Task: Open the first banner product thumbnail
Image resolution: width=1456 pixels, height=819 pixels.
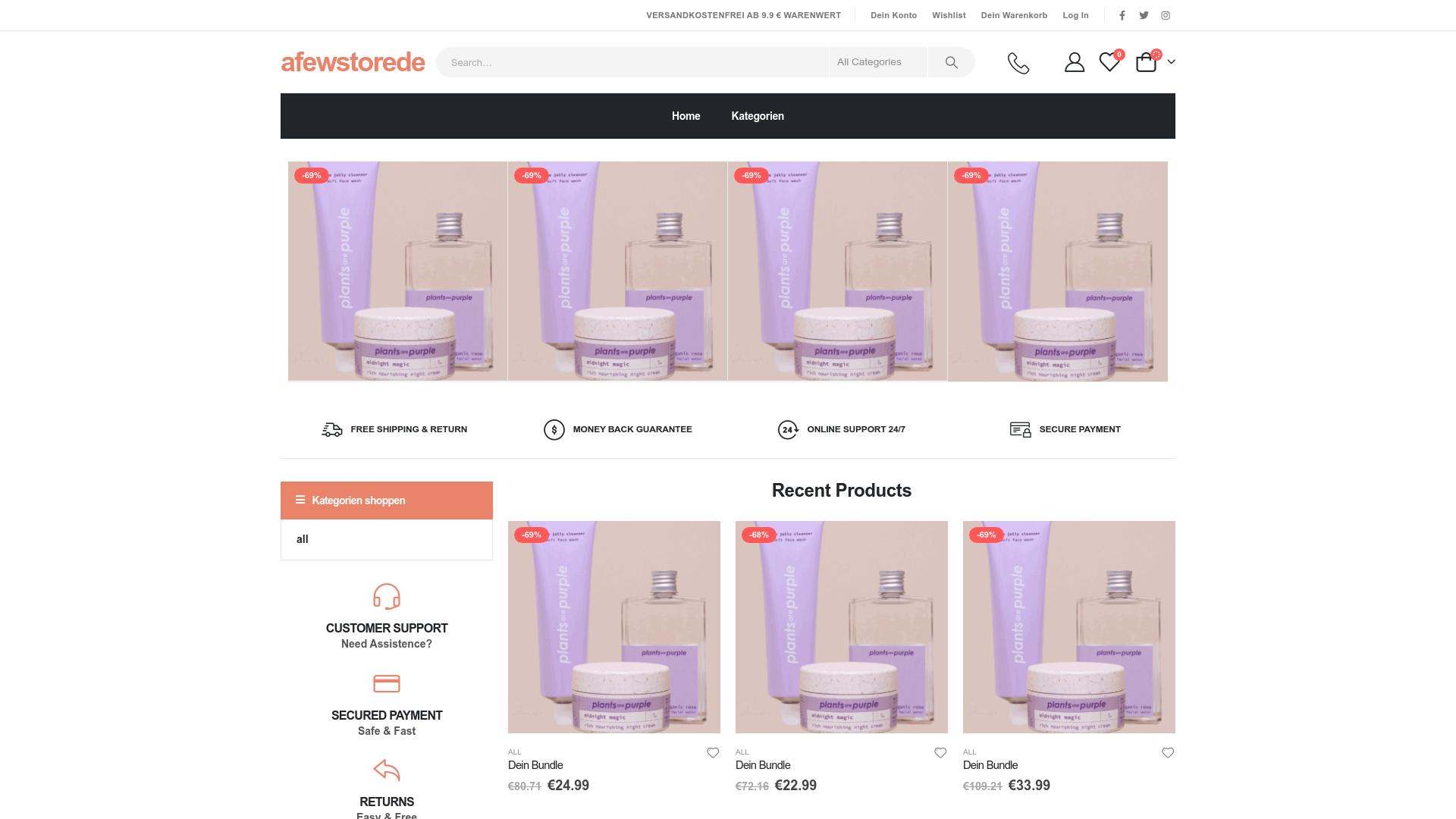Action: coord(397,271)
